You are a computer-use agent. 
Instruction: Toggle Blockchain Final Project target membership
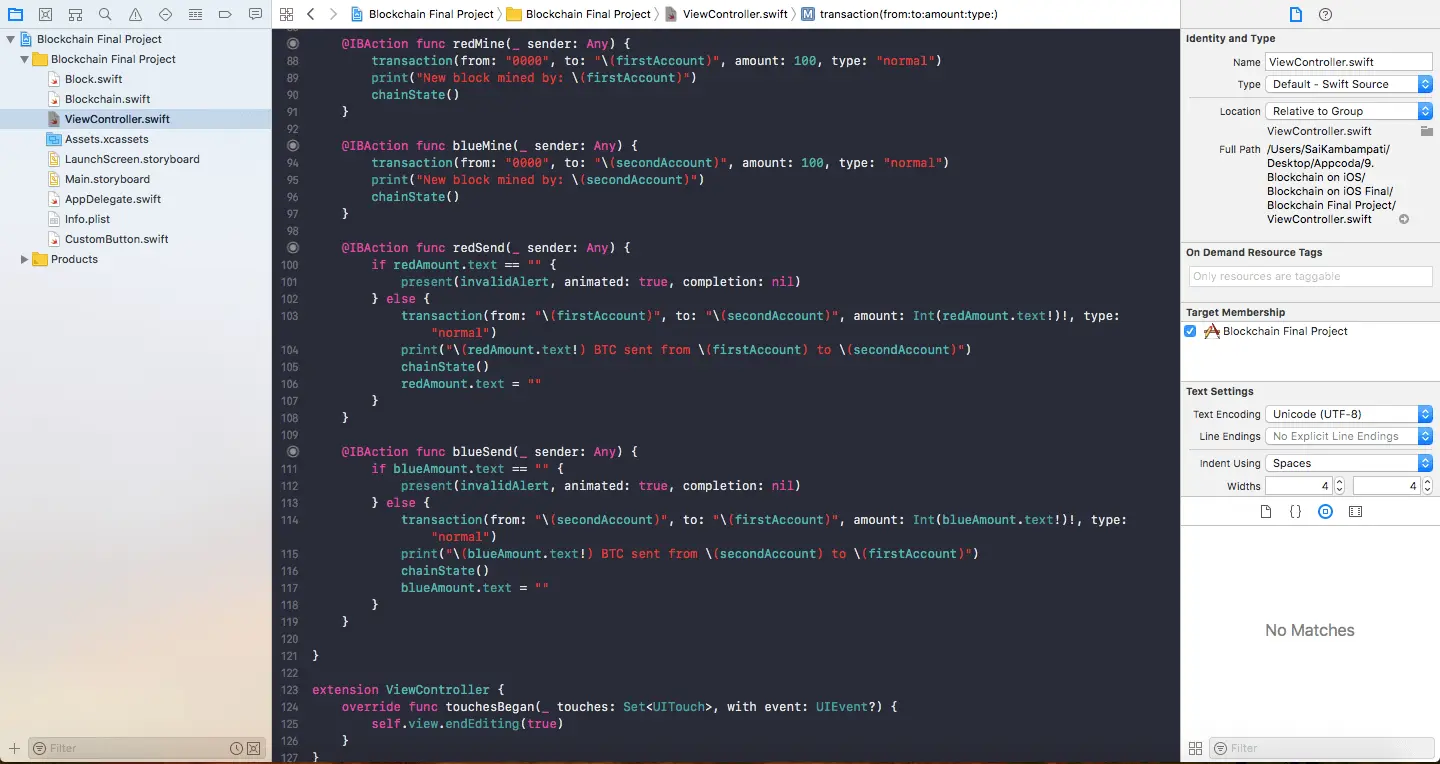(x=1190, y=331)
